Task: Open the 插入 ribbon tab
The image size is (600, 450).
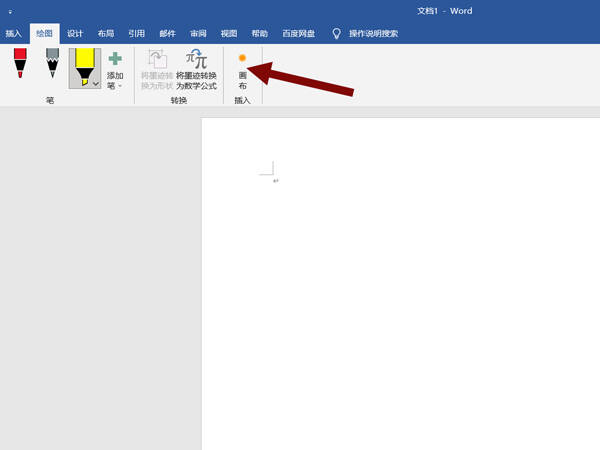Action: [13, 34]
